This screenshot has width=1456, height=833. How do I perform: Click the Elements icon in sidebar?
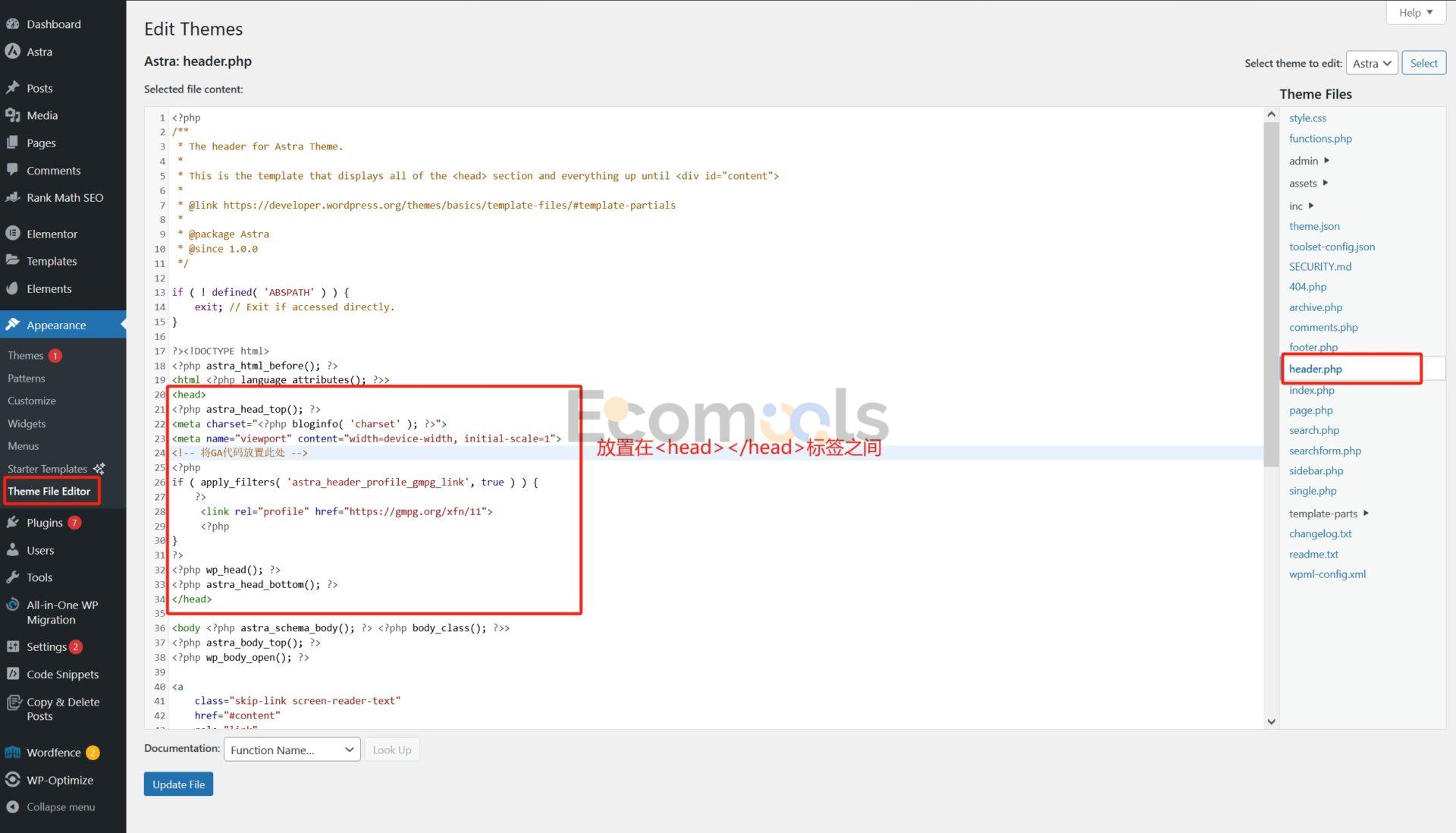[12, 288]
